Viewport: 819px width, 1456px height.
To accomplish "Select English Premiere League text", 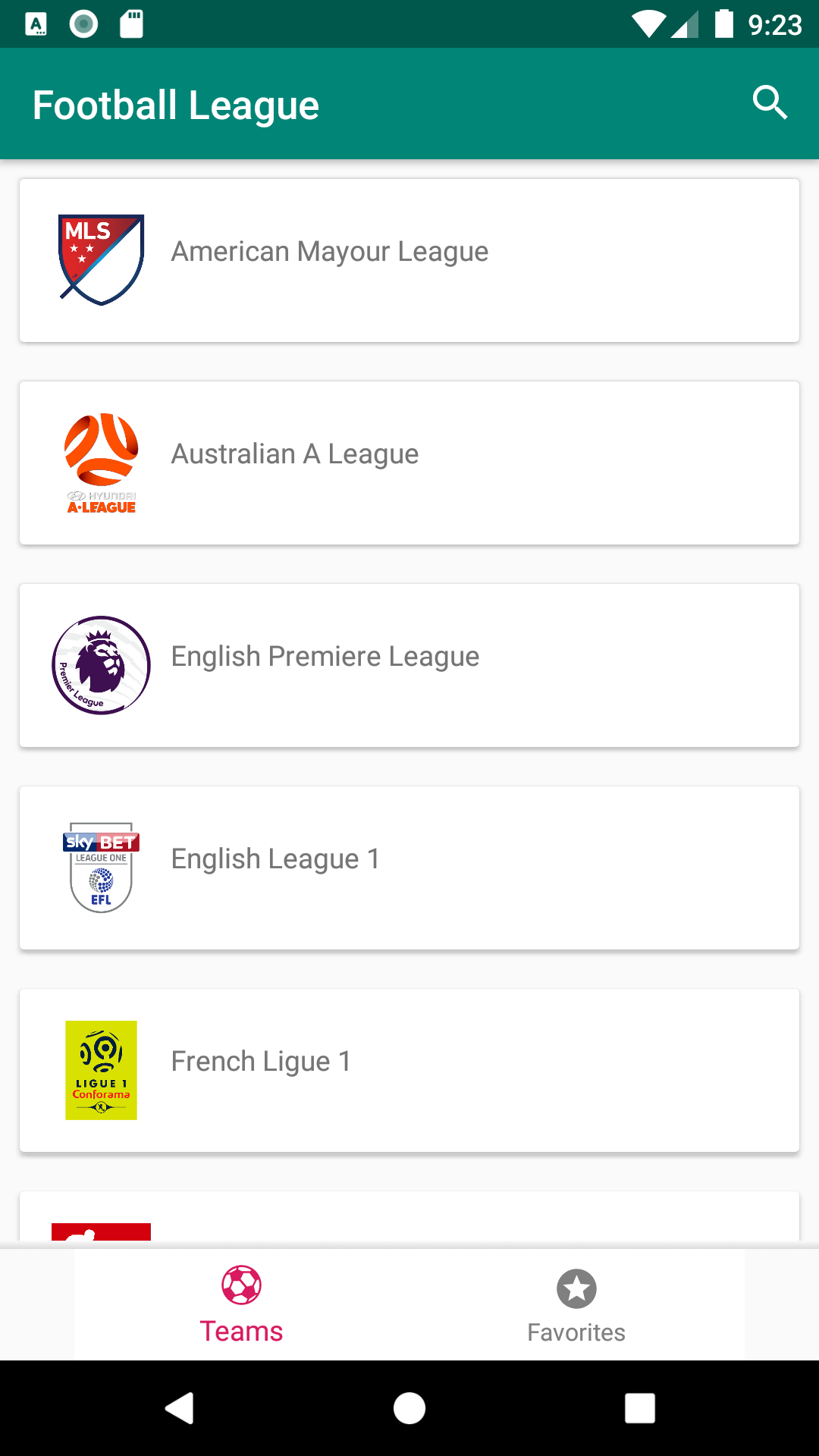I will point(325,657).
